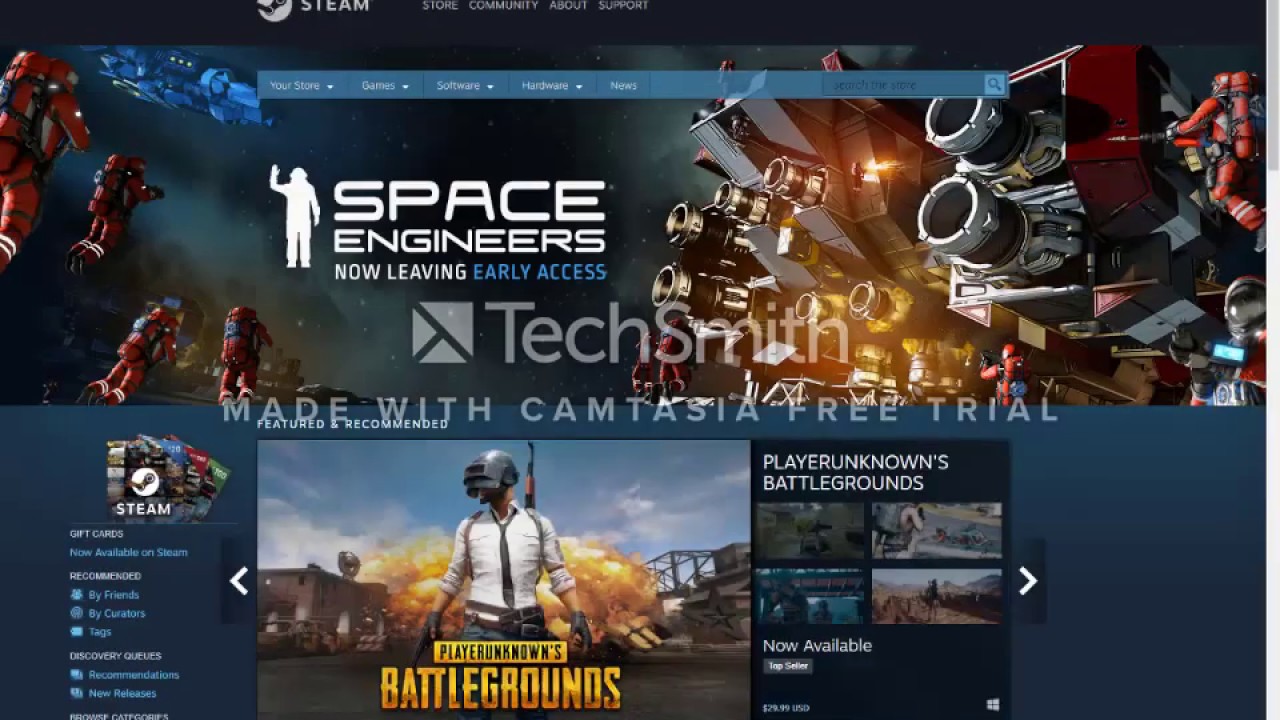View the PUBG blue indoor screenshot thumbnail
The height and width of the screenshot is (720, 1280).
tap(810, 597)
